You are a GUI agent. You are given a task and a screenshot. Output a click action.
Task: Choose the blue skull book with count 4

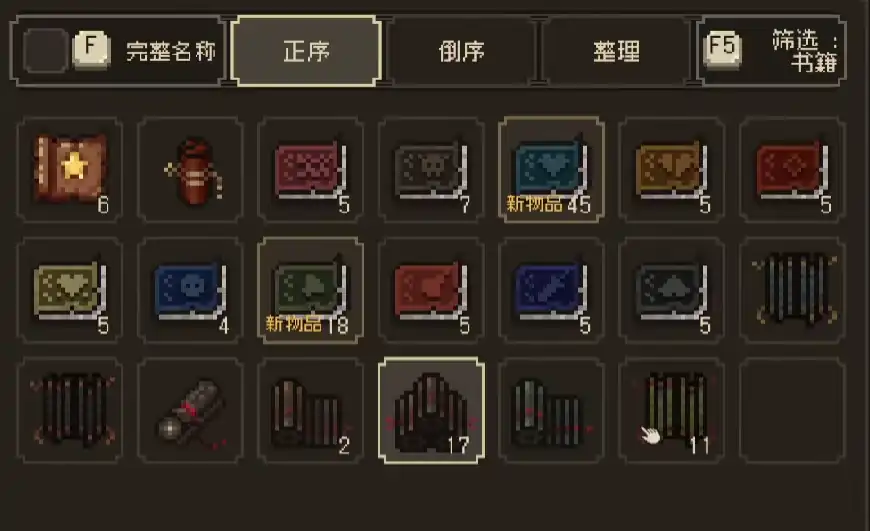(x=190, y=290)
